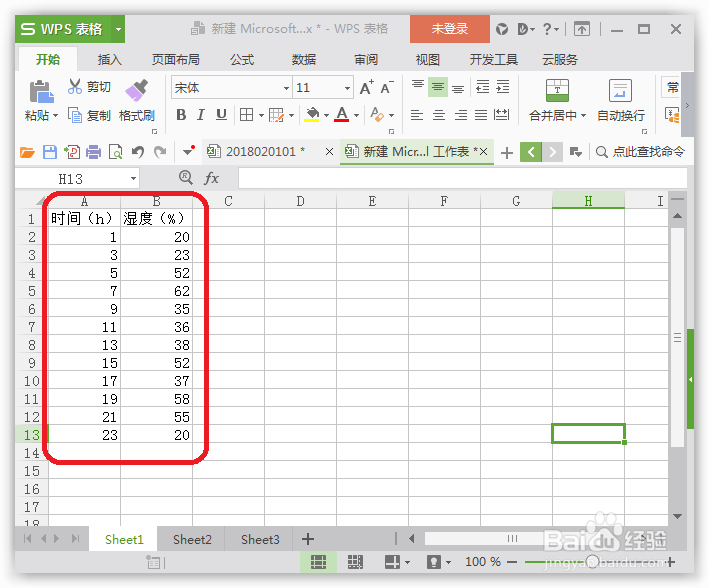Screen dimensions: 709x588
Task: Decrease indent icon
Action: (x=483, y=86)
